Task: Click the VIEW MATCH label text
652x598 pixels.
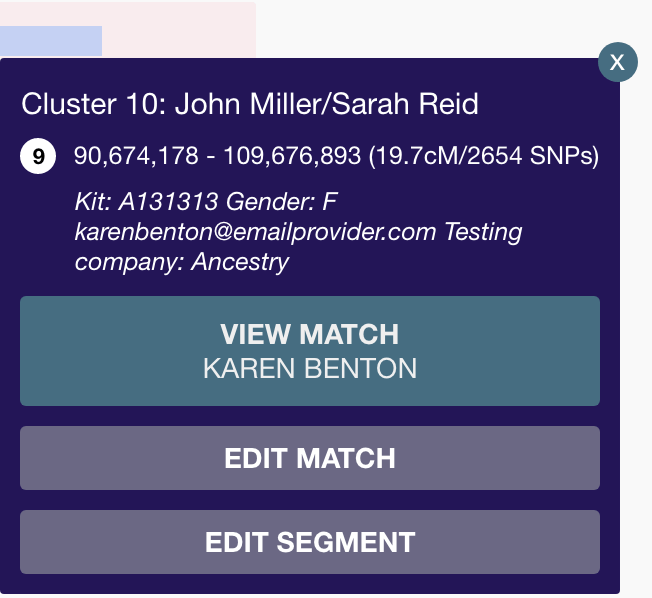Action: pyautogui.click(x=310, y=334)
